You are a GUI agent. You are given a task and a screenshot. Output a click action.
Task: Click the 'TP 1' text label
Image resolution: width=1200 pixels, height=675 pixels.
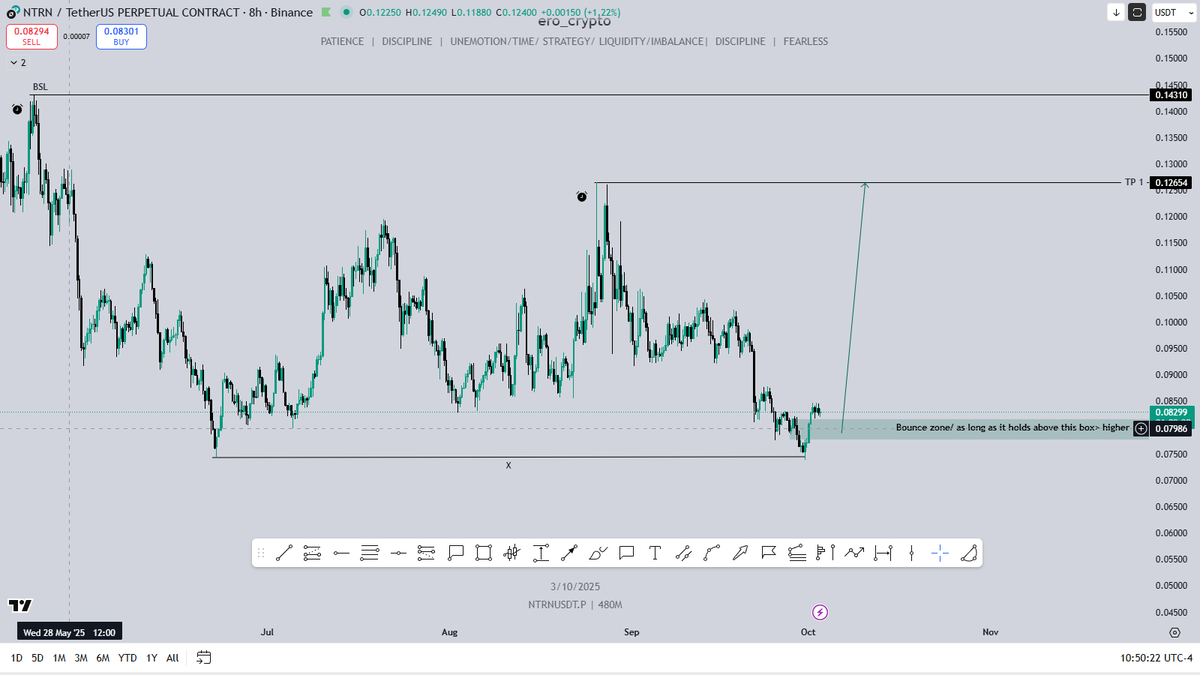(1134, 183)
